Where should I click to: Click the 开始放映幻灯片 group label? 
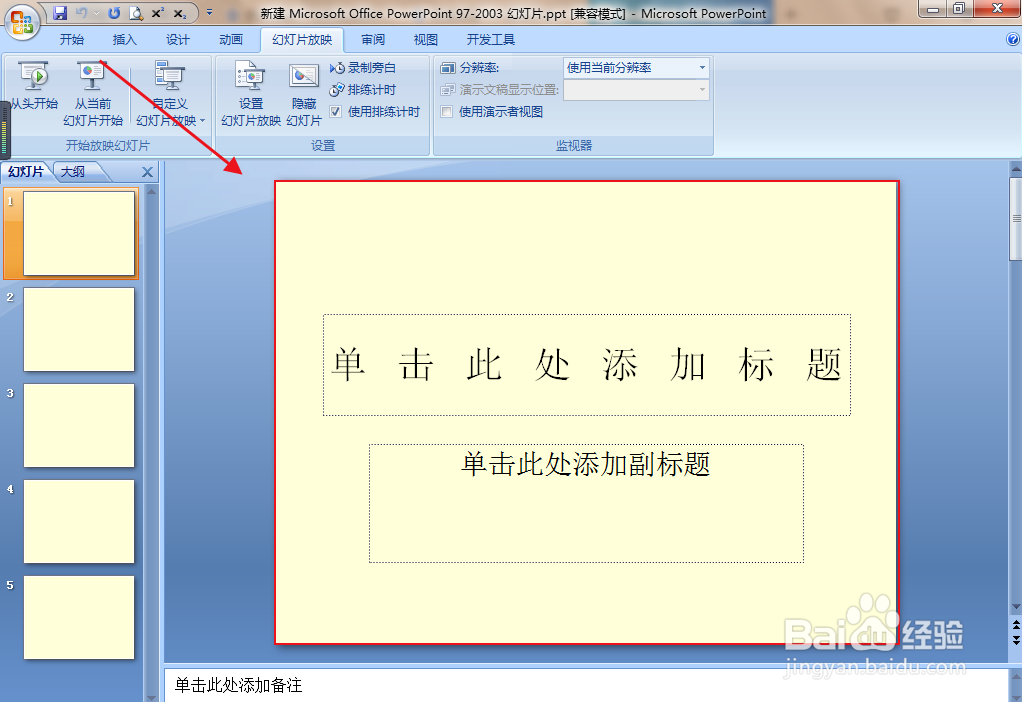108,145
